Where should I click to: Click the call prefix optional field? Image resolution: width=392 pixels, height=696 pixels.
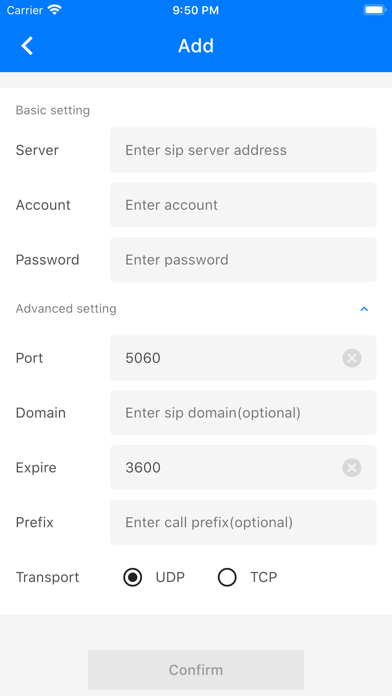[x=243, y=522]
